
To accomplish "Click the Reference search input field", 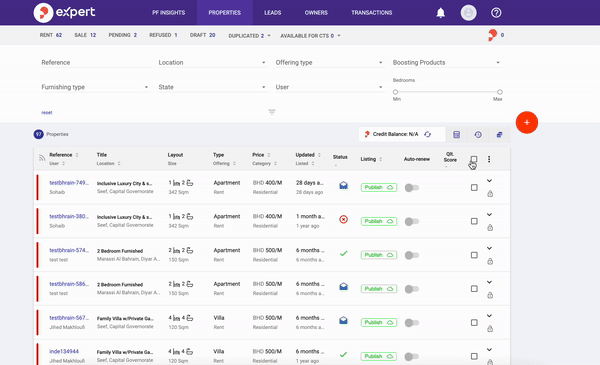I will pos(96,62).
